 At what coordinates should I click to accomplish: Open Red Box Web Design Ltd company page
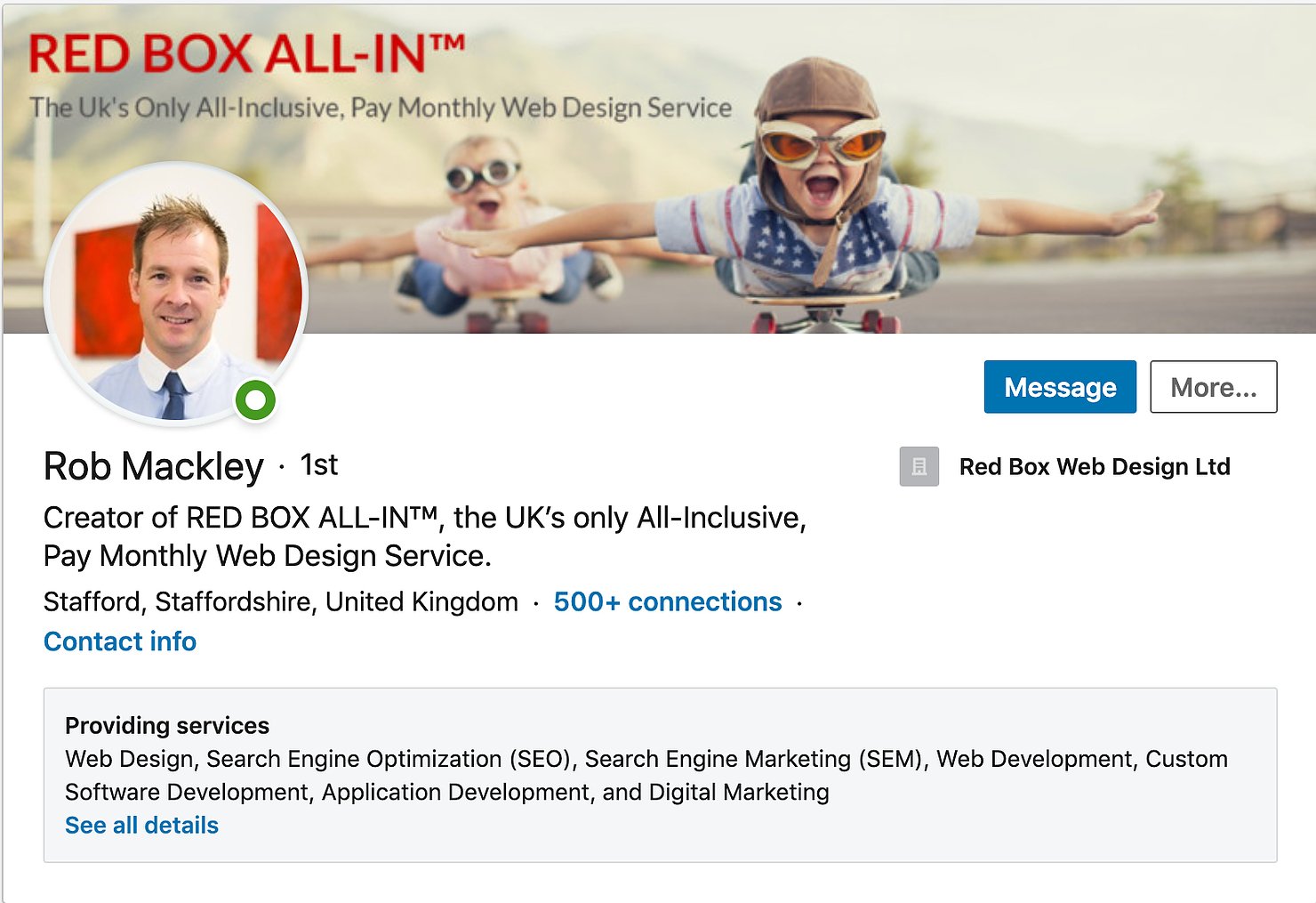(x=1094, y=466)
